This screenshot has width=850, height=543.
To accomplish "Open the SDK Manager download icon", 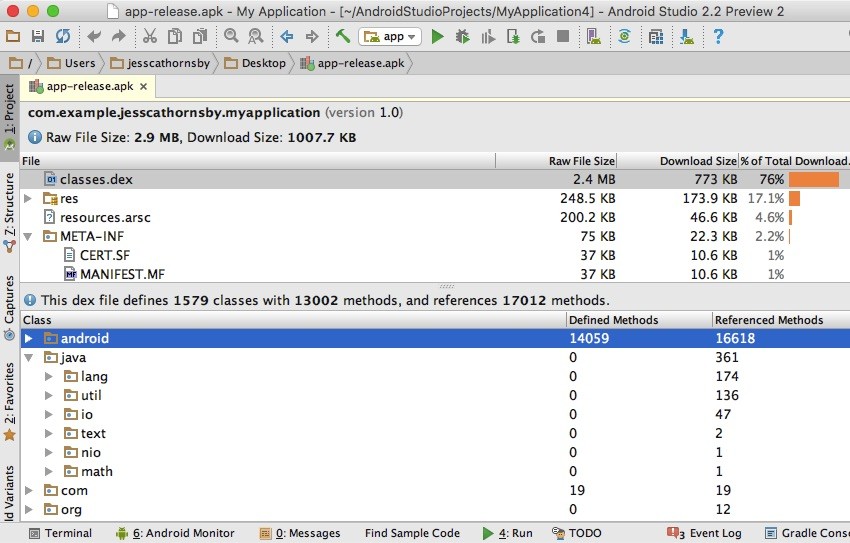I will coord(686,36).
